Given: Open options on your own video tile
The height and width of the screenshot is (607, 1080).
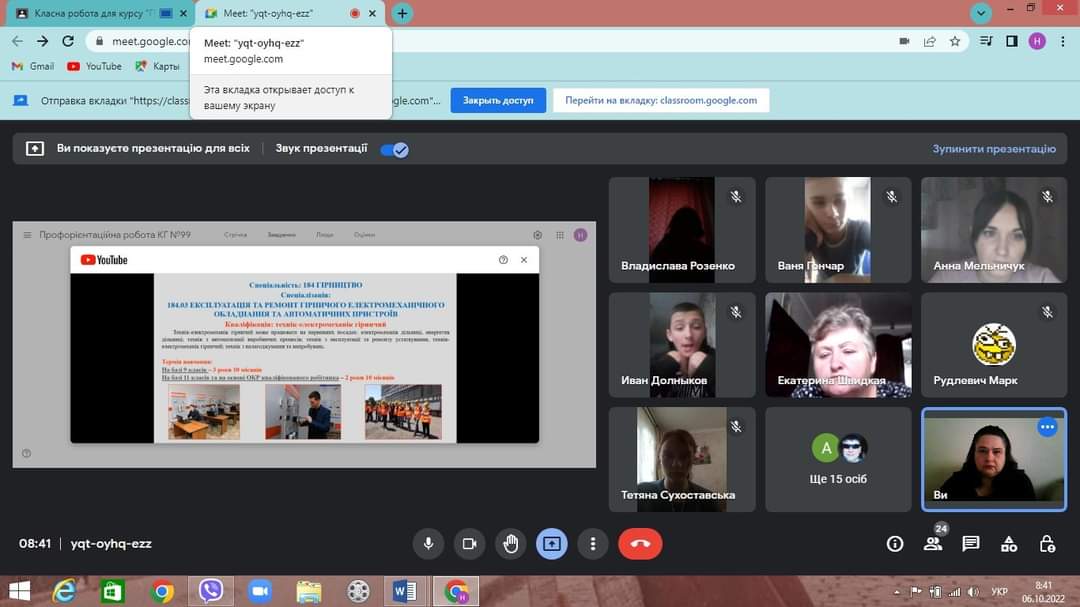Looking at the screenshot, I should click(1047, 427).
